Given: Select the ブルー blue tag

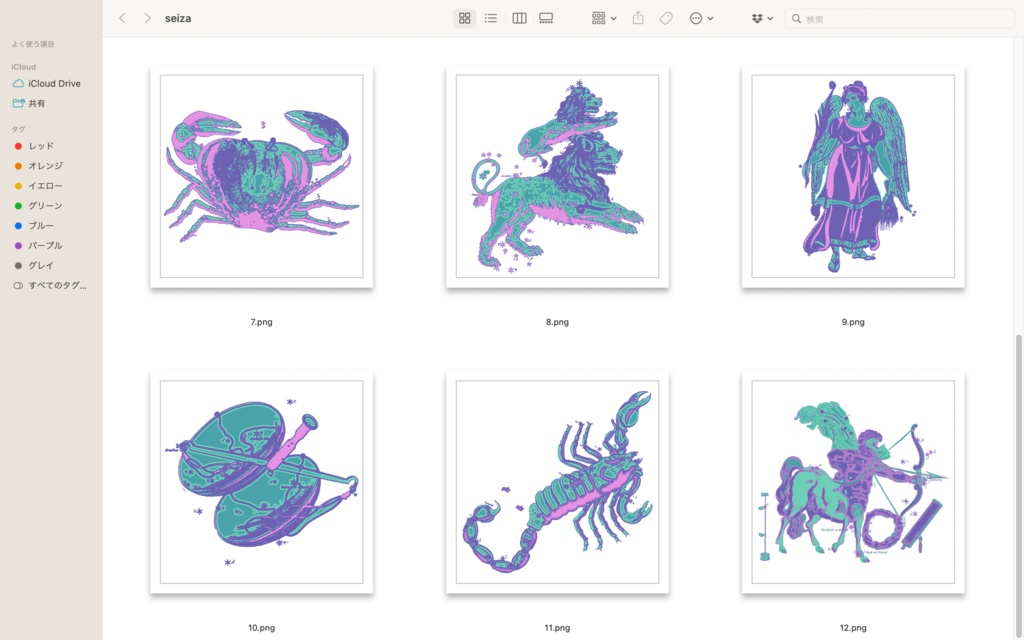Looking at the screenshot, I should coord(34,225).
